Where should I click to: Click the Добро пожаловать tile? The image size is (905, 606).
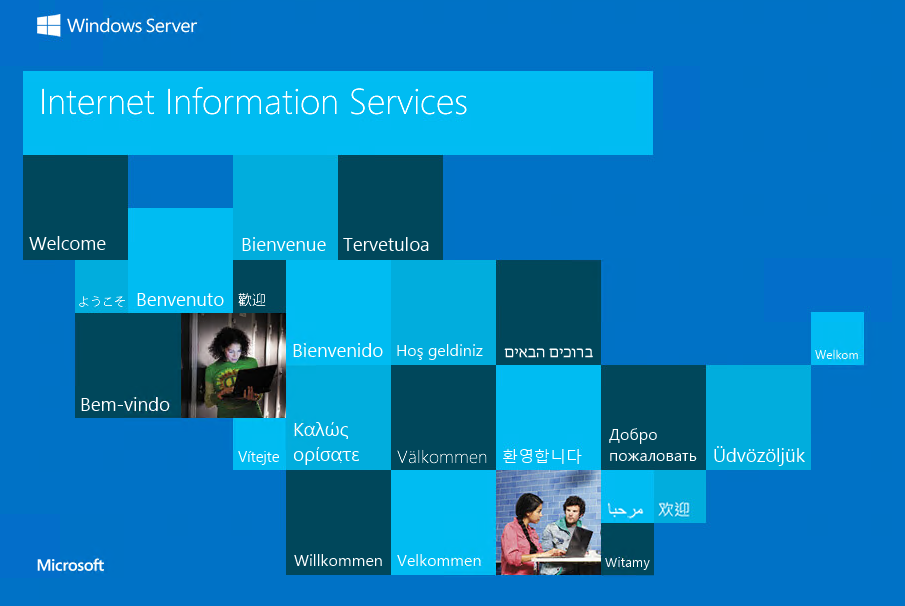(x=653, y=418)
